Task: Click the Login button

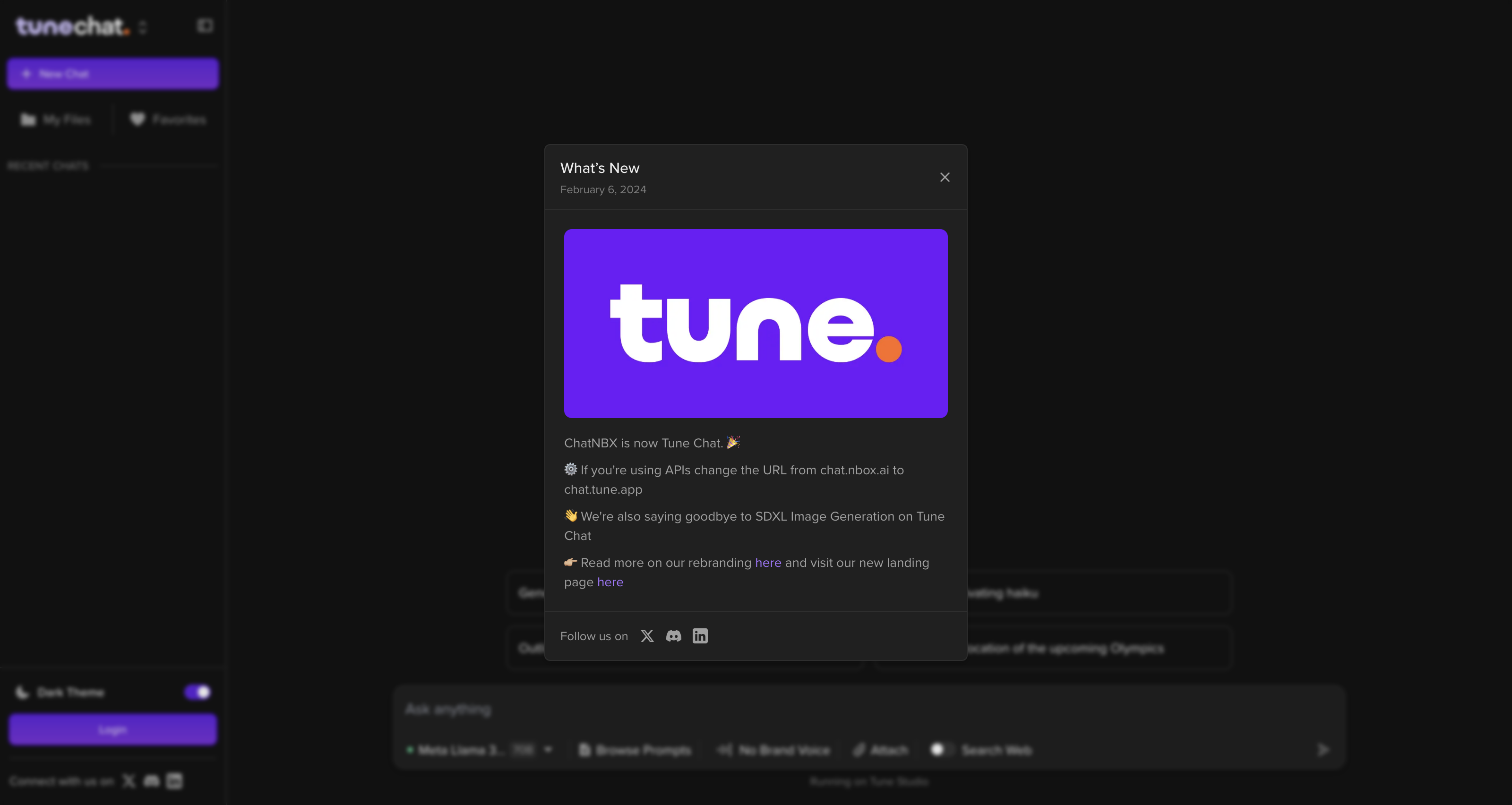Action: pos(113,730)
